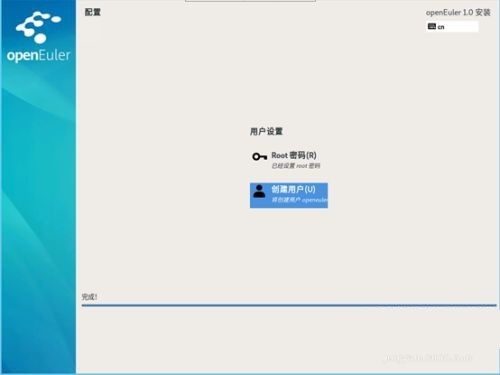
Task: Click the 配置 heading at top left
Action: 92,12
